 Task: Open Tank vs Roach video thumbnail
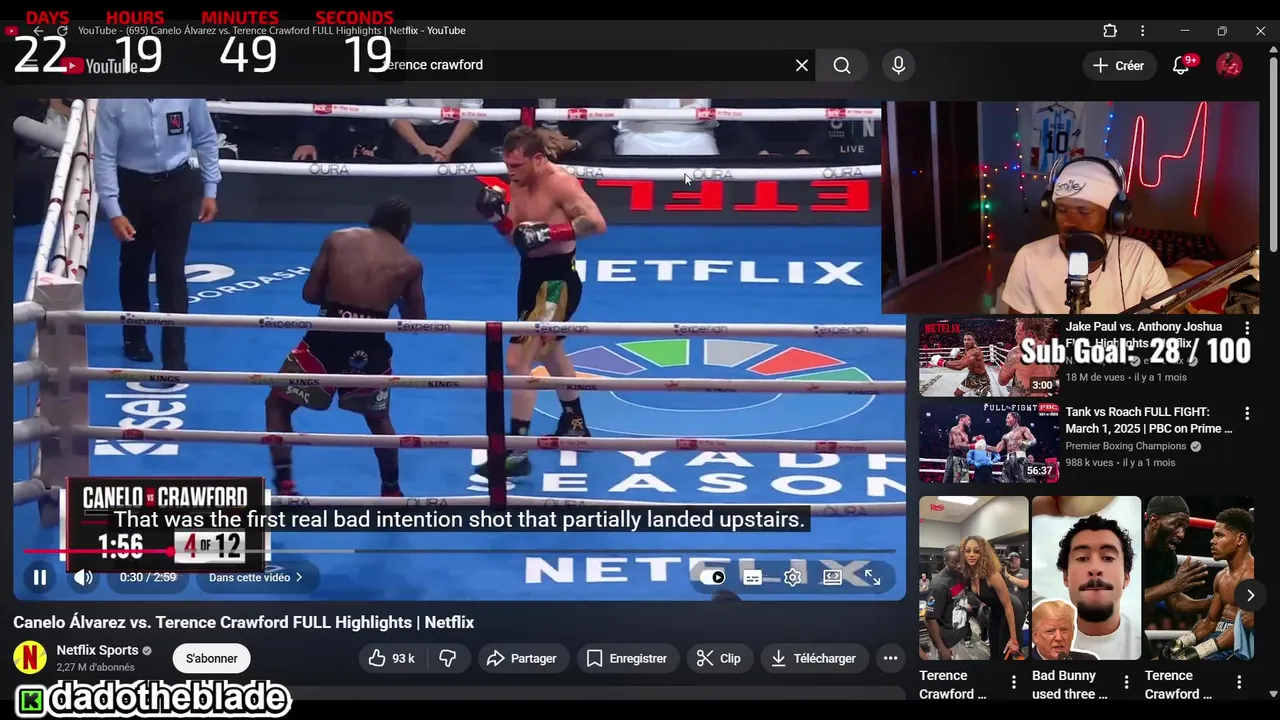[988, 442]
